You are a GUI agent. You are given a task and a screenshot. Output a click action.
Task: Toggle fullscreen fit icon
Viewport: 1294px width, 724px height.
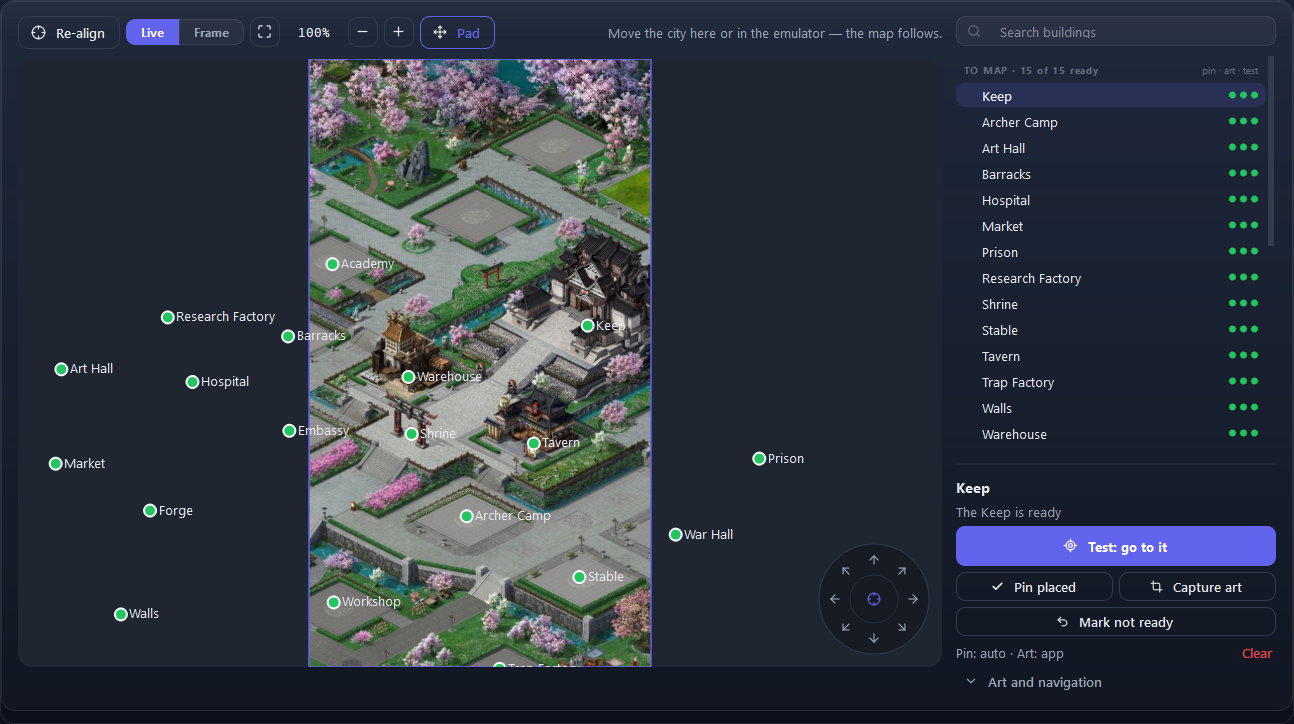[x=264, y=33]
